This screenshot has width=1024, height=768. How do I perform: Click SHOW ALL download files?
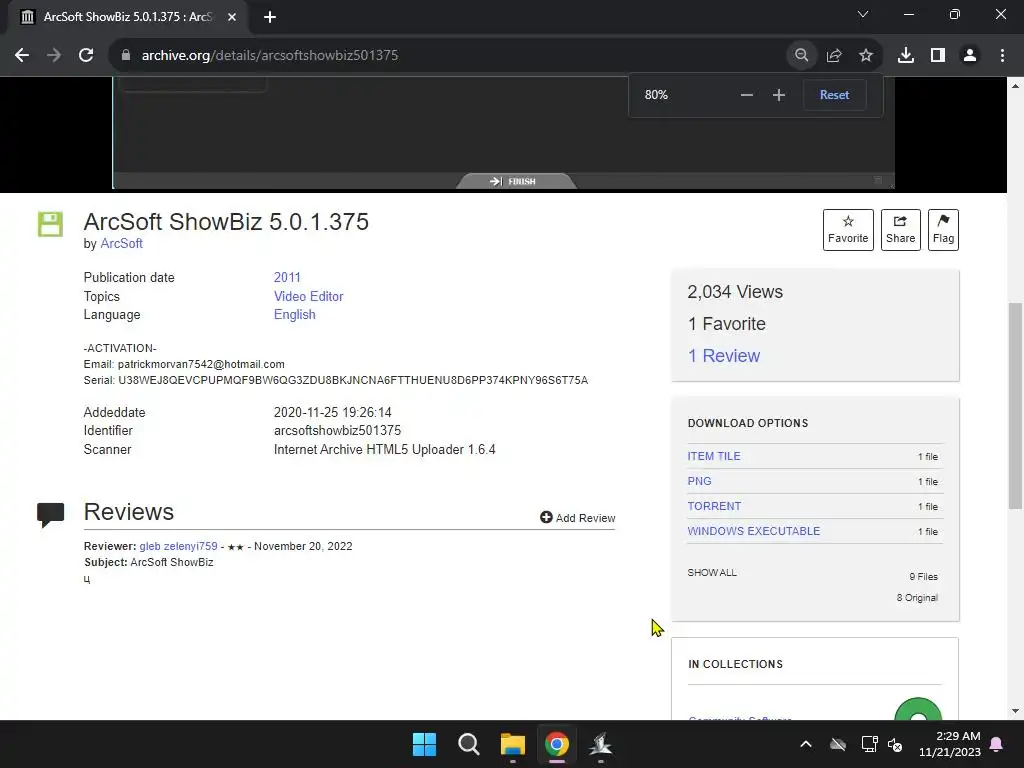click(x=712, y=573)
